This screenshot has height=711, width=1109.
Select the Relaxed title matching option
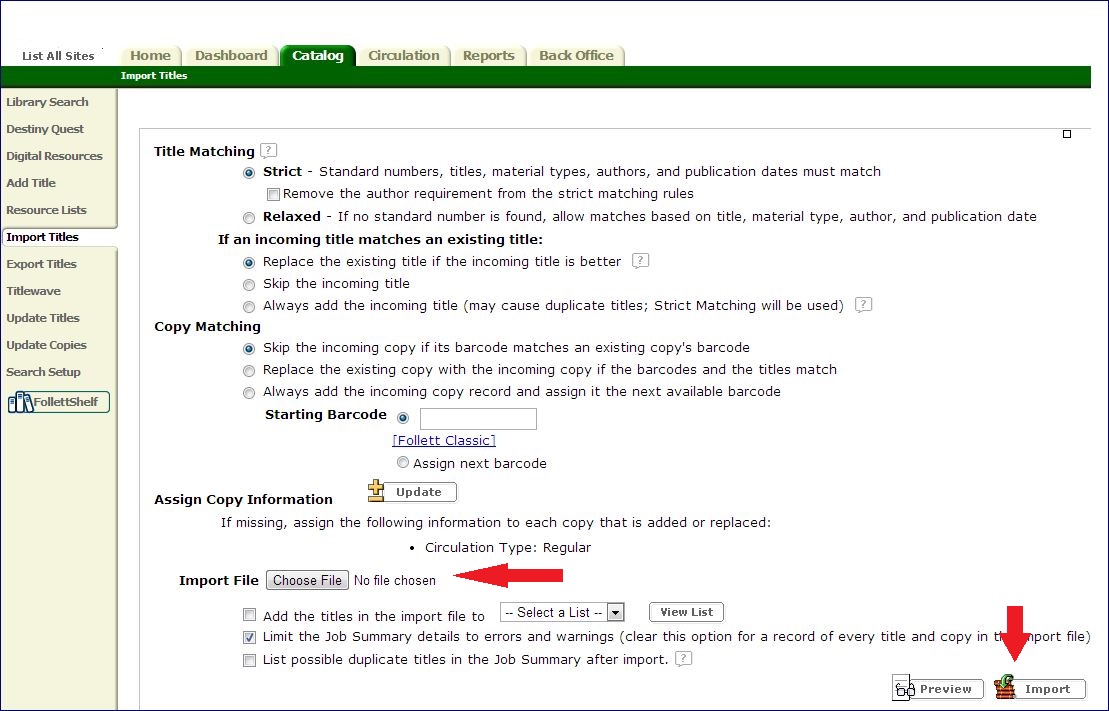point(249,217)
